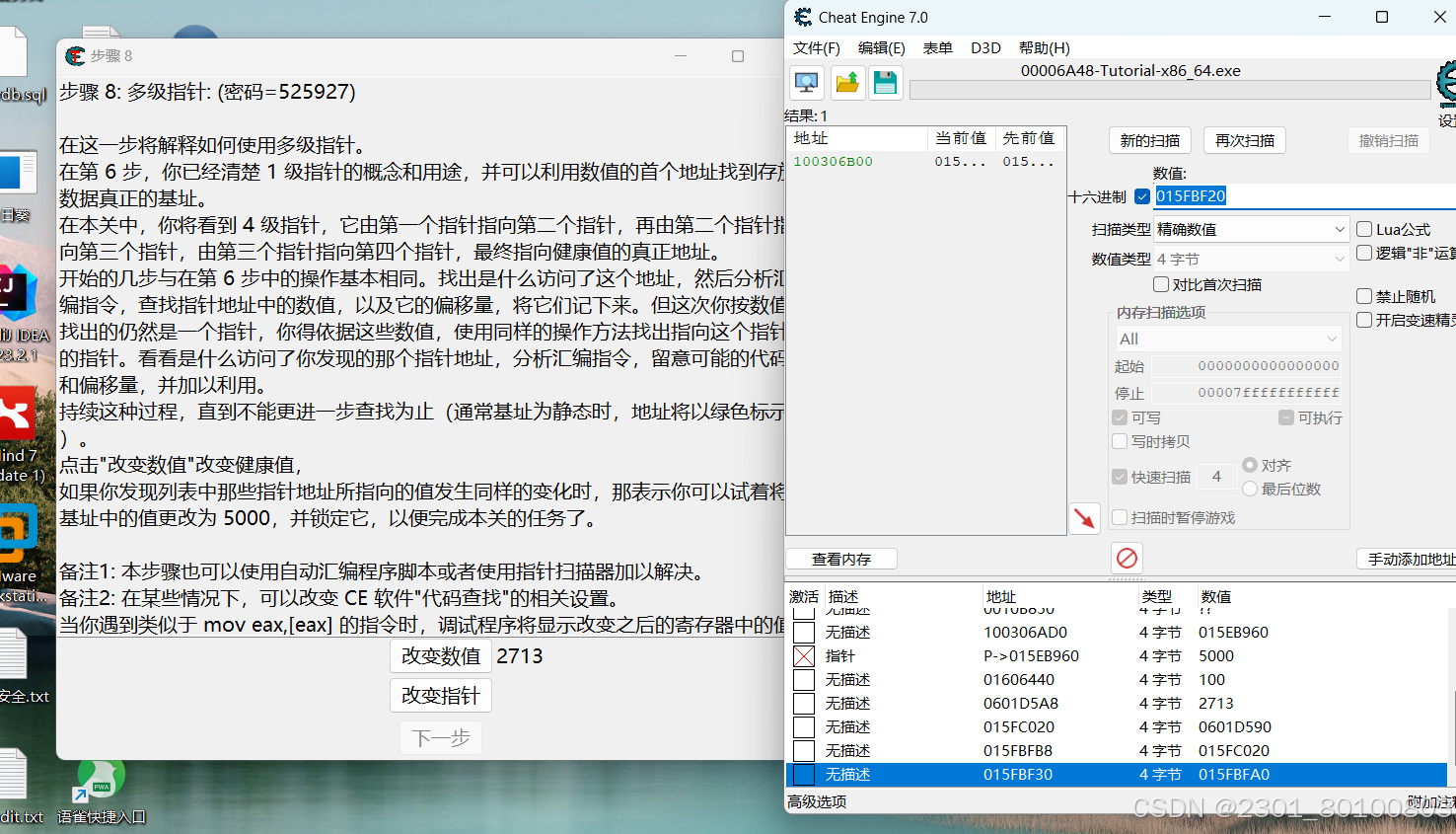Click the red clear-list no-entry icon
1456x834 pixels.
1127,558
